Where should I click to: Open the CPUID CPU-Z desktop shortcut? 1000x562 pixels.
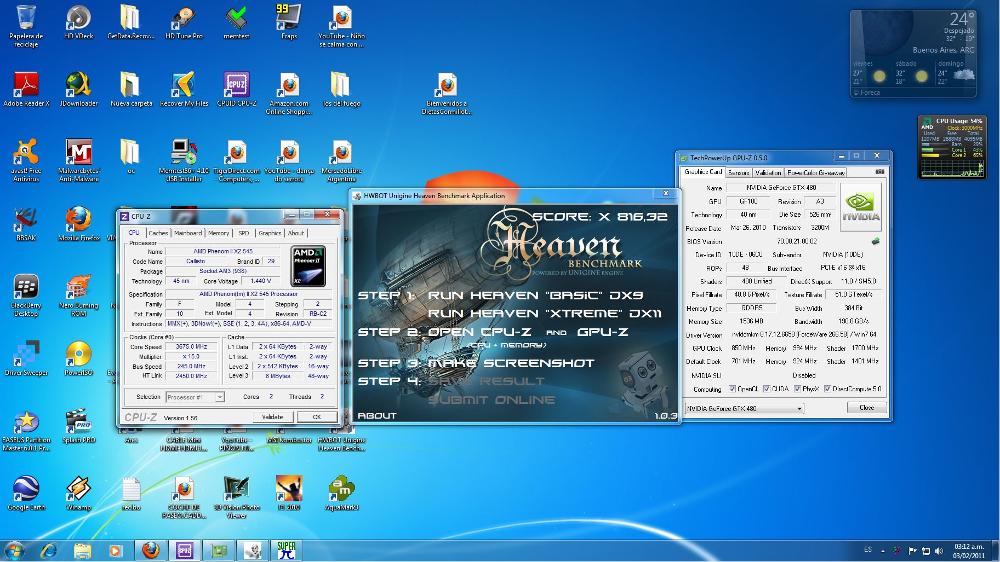click(237, 89)
